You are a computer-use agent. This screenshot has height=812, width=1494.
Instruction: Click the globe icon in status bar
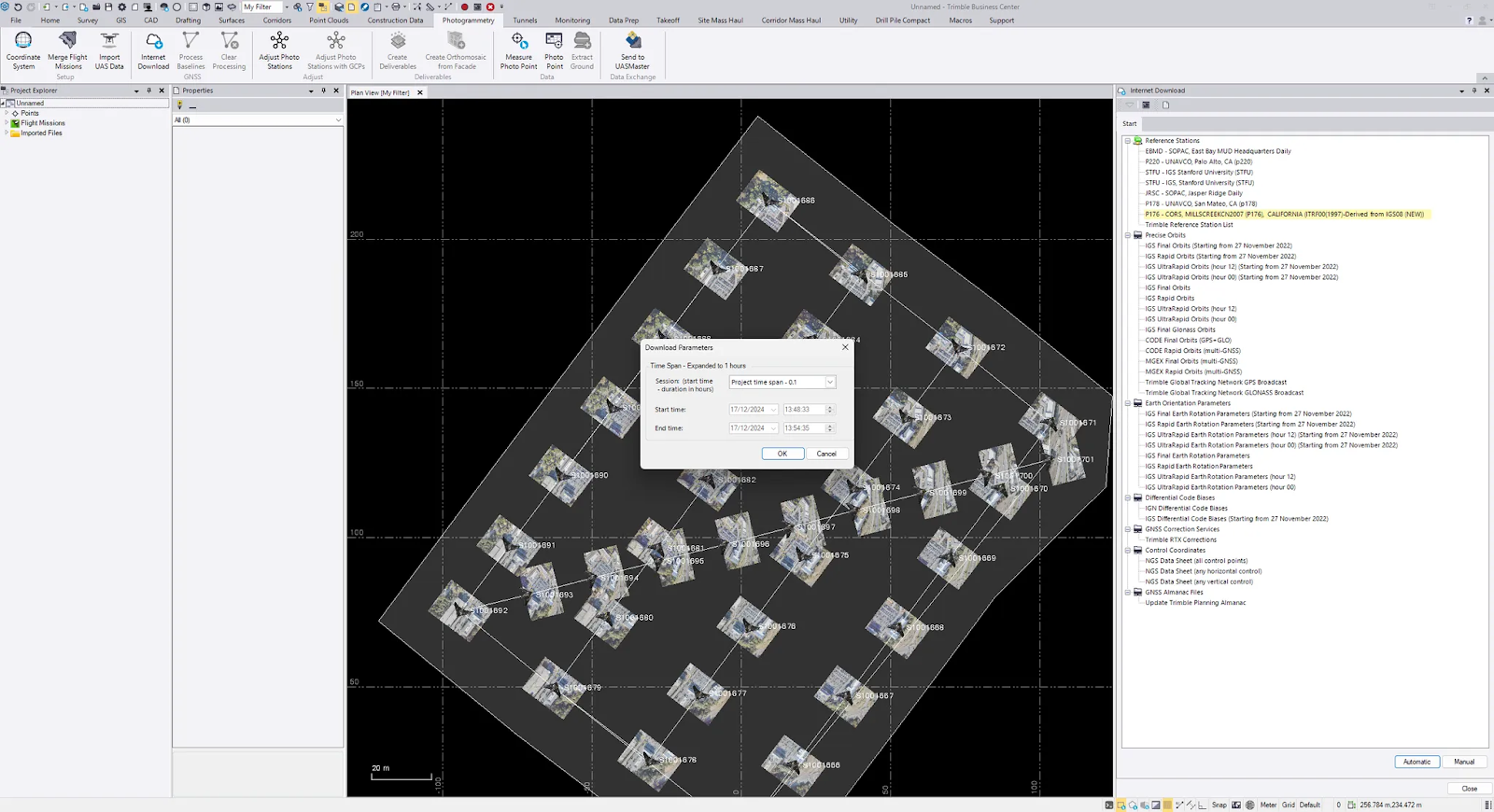click(1250, 805)
